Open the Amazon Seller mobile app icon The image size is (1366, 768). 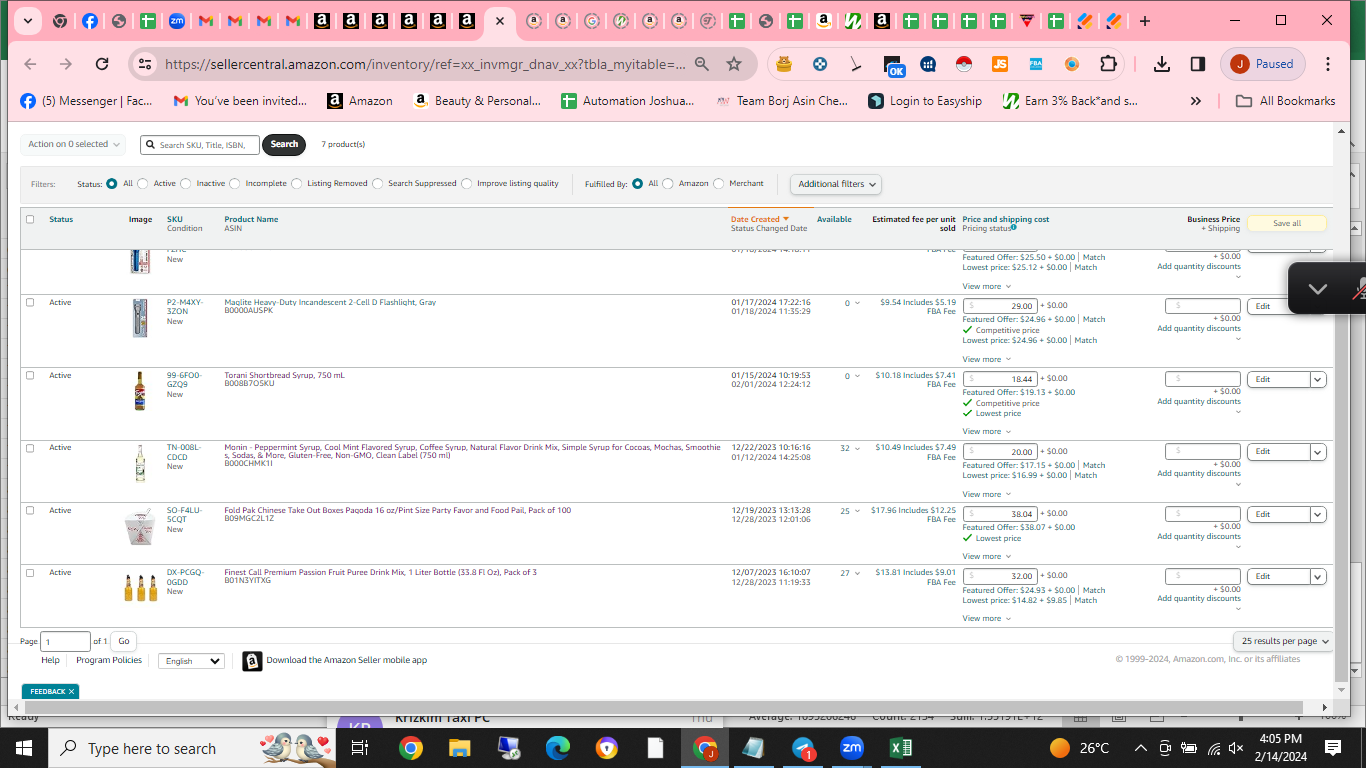pyautogui.click(x=252, y=661)
